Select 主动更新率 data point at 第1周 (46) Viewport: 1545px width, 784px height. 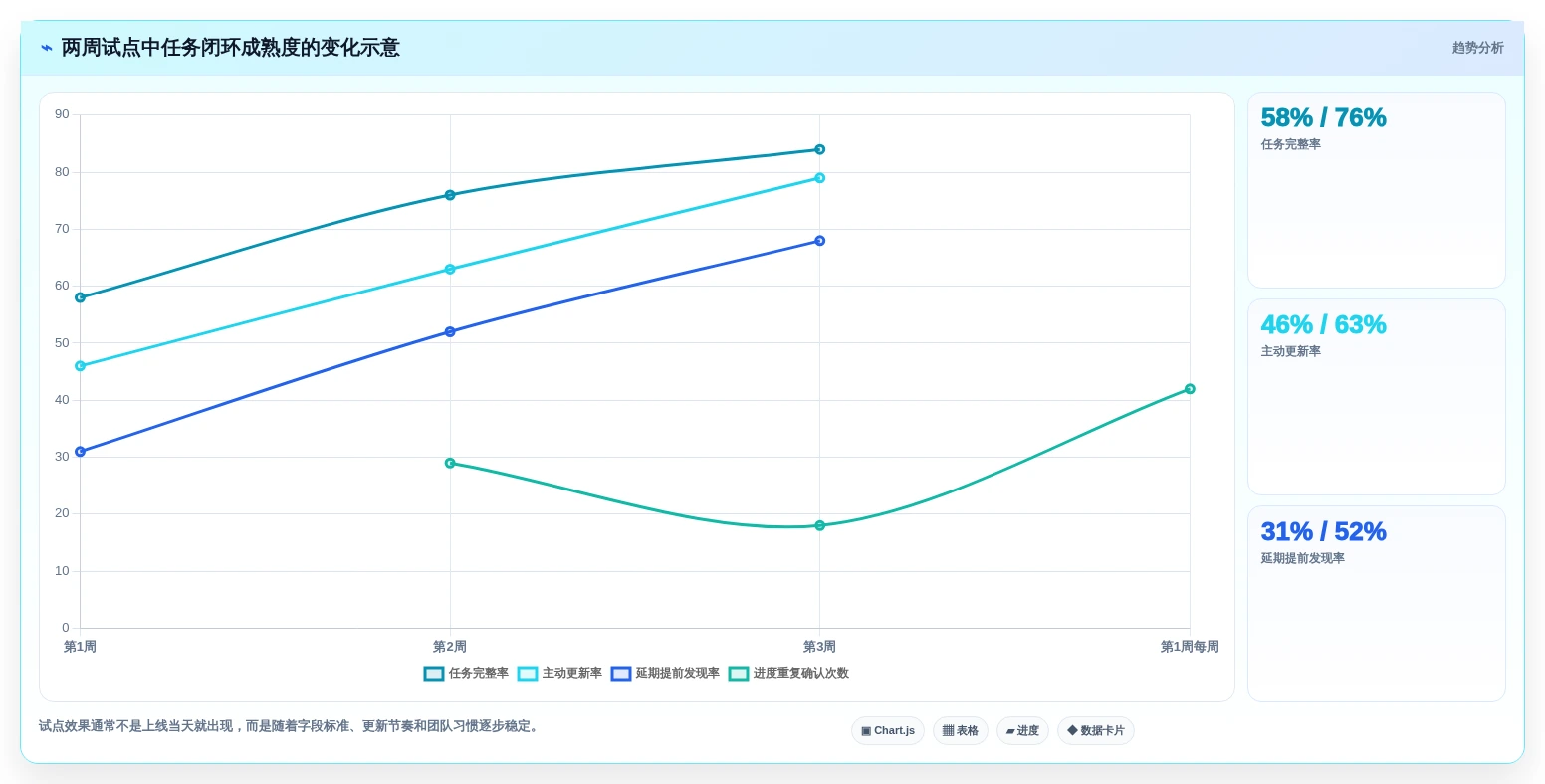81,366
